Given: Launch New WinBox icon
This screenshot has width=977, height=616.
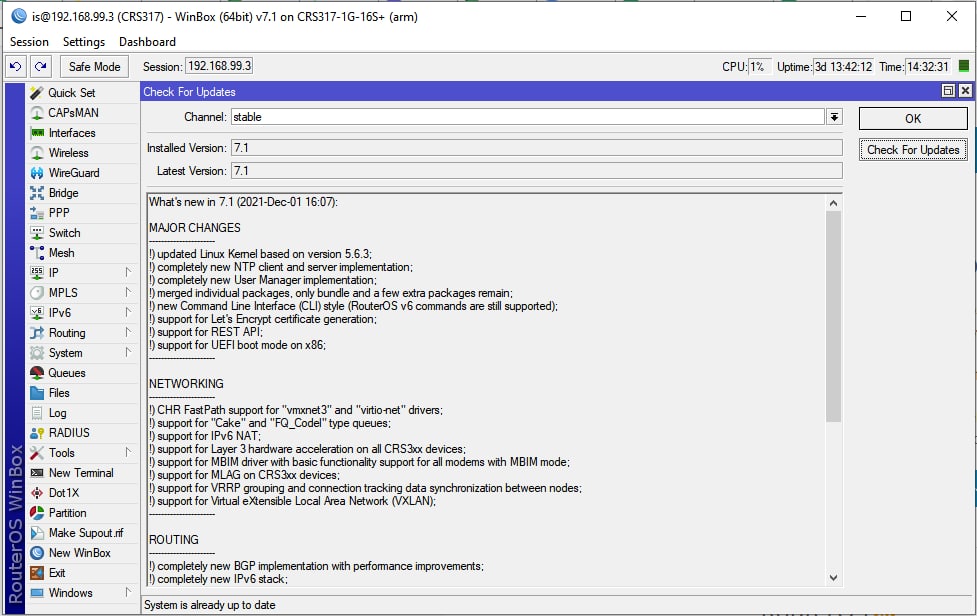Looking at the screenshot, I should point(37,552).
